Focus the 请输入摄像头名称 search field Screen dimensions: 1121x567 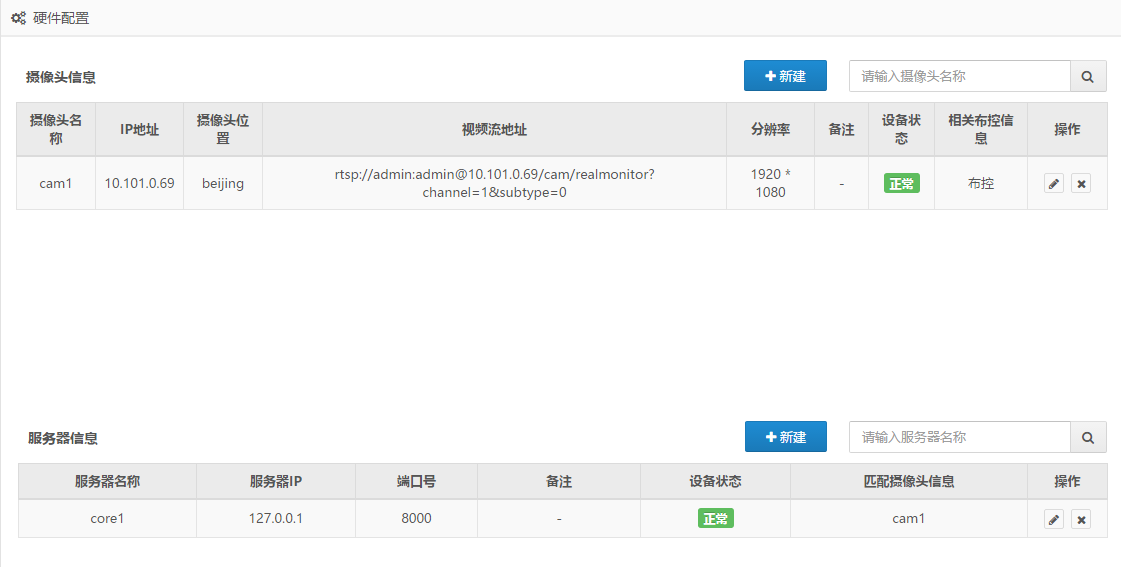click(959, 76)
